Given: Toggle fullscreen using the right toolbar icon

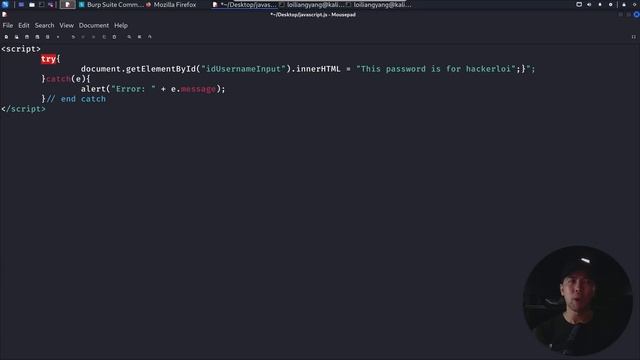Looking at the screenshot, I should [x=633, y=37].
